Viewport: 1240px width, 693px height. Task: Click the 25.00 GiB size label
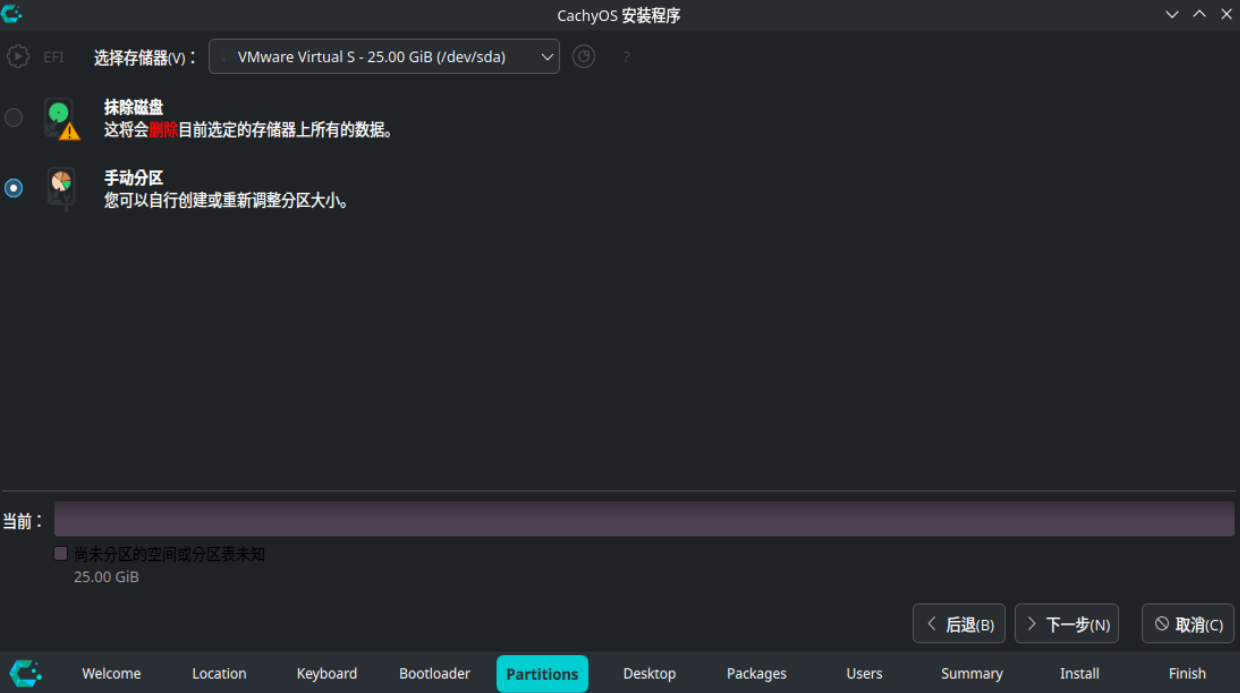(x=106, y=577)
